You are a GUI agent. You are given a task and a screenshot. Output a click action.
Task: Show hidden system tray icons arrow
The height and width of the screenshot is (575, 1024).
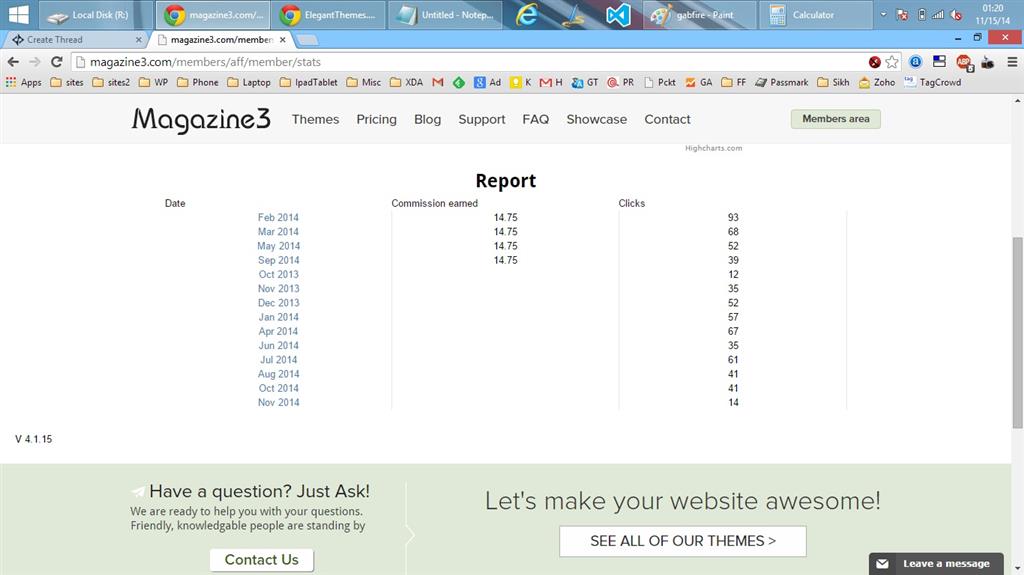883,14
